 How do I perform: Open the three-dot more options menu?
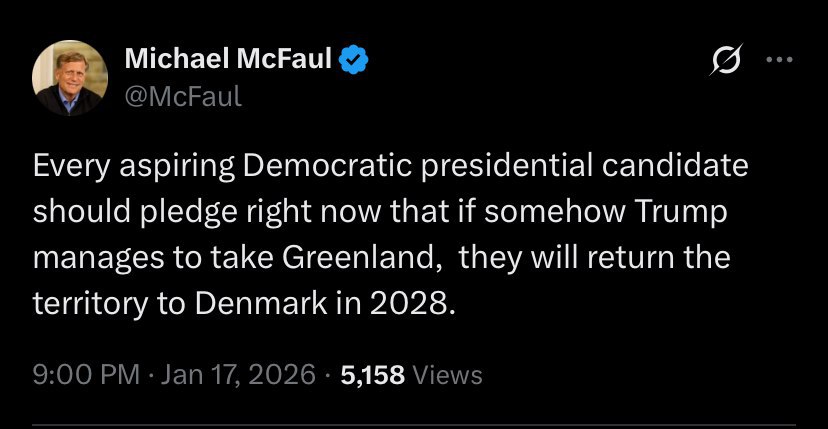coord(776,60)
